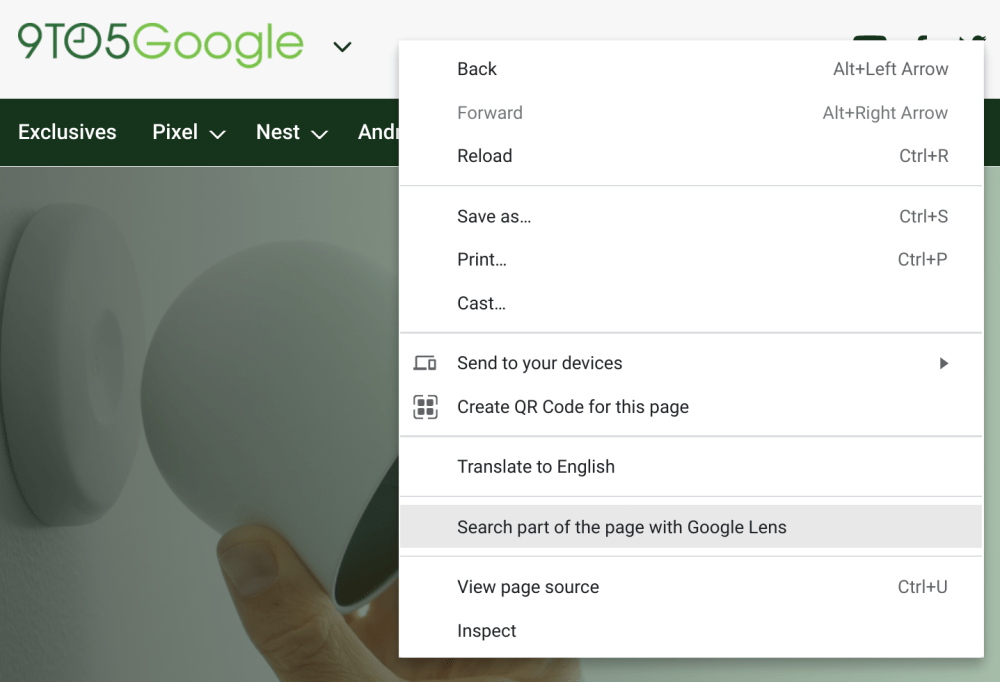The width and height of the screenshot is (1000, 682).
Task: Open the Exclusives section link
Action: pos(67,132)
